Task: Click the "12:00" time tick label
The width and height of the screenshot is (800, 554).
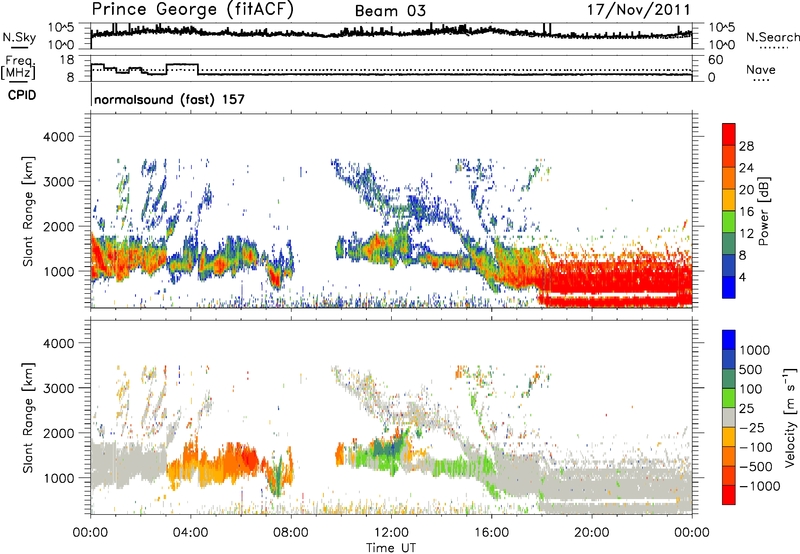Action: tap(391, 533)
